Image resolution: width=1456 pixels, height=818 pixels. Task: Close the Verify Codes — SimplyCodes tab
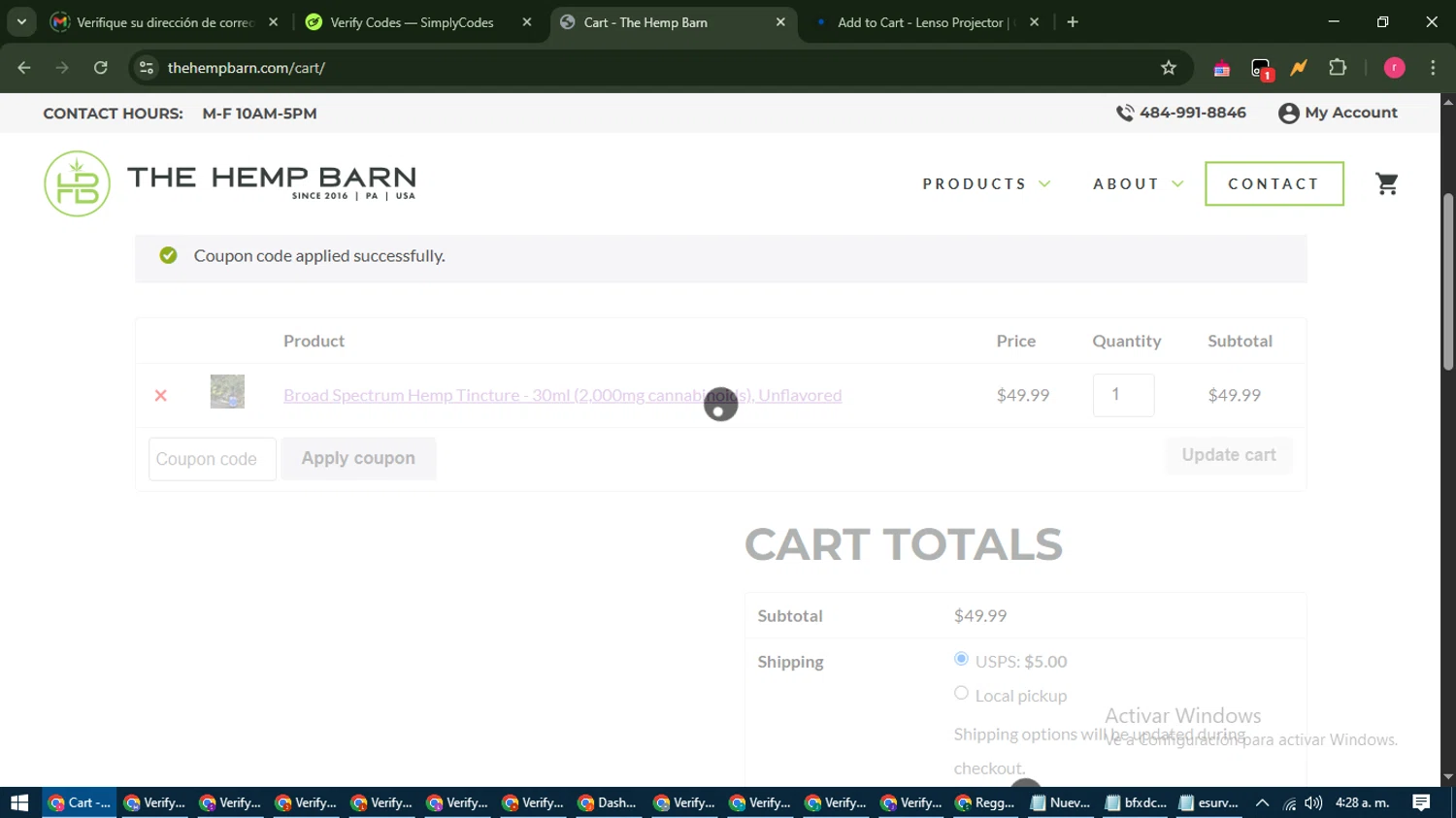point(527,22)
